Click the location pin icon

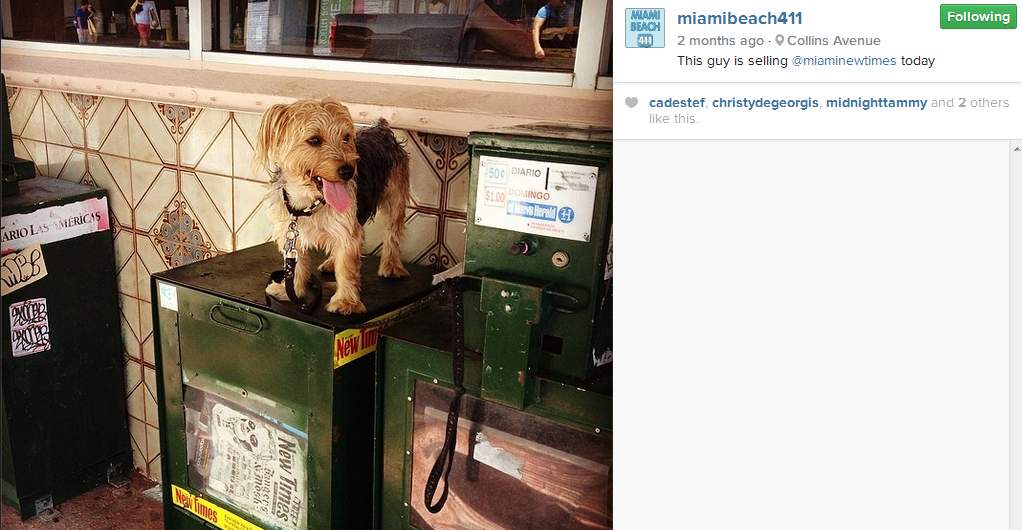[x=779, y=40]
